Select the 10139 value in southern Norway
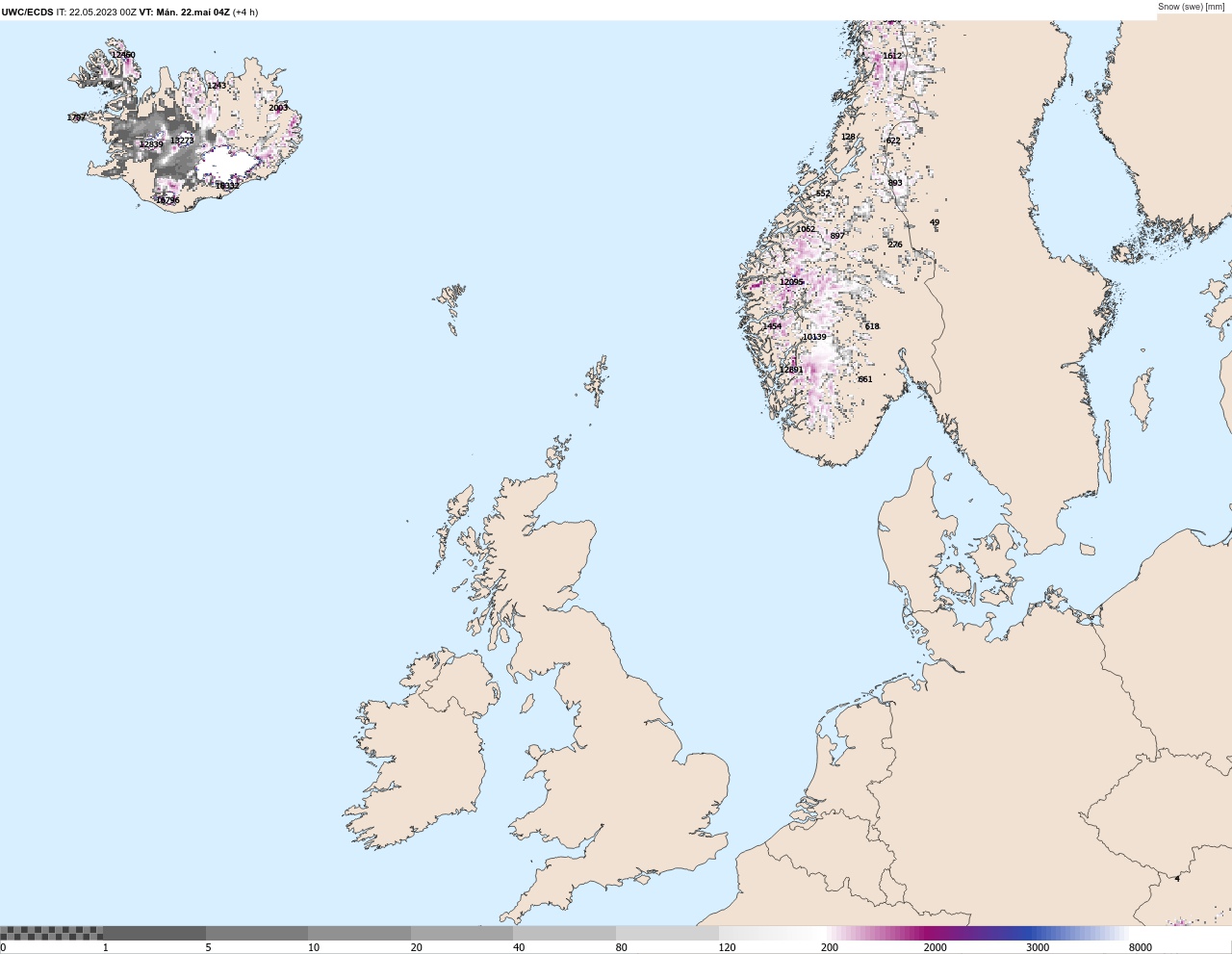The height and width of the screenshot is (954, 1232). point(814,337)
